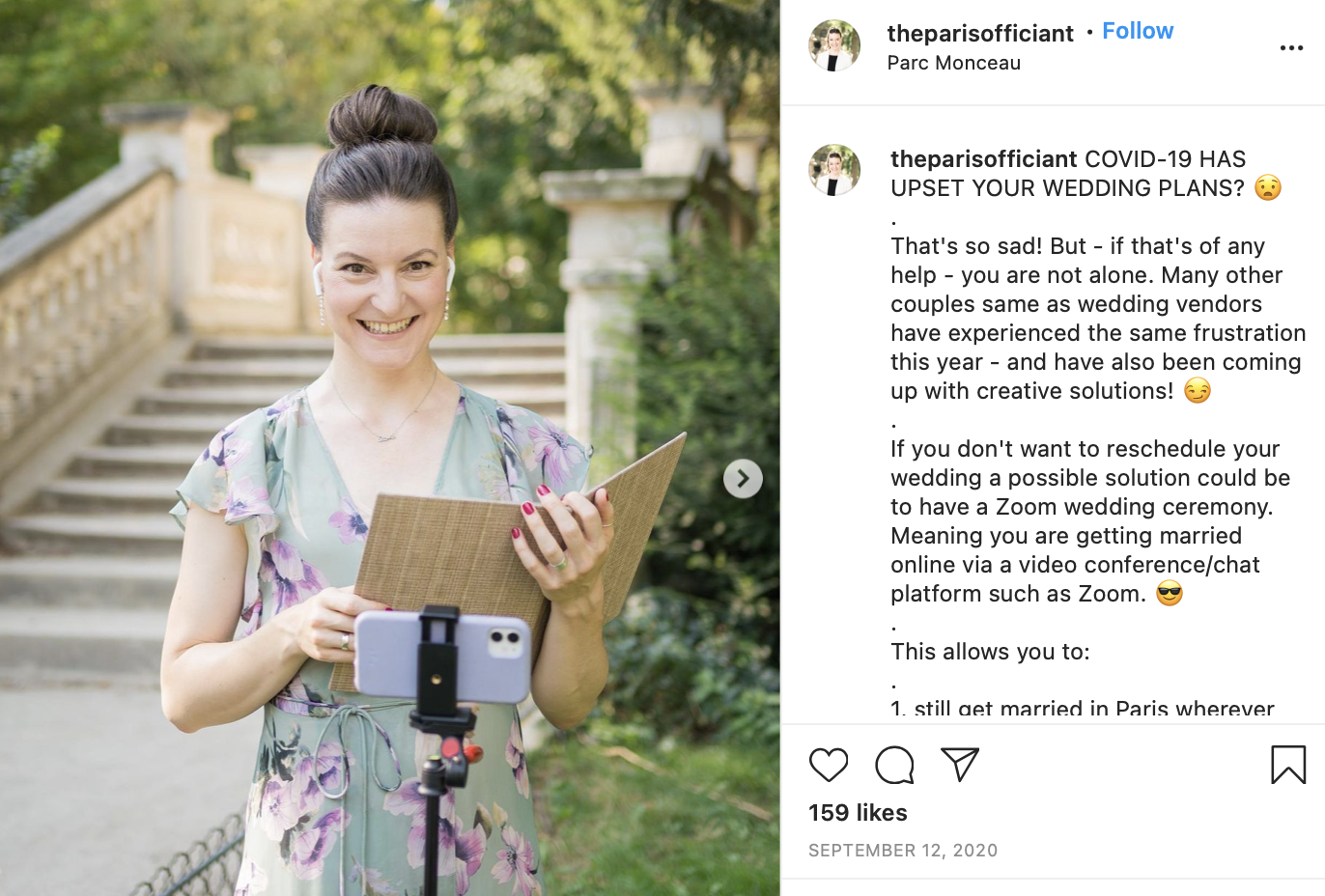Open theparisofficiant username in post header
The height and width of the screenshot is (896, 1325).
tap(980, 33)
